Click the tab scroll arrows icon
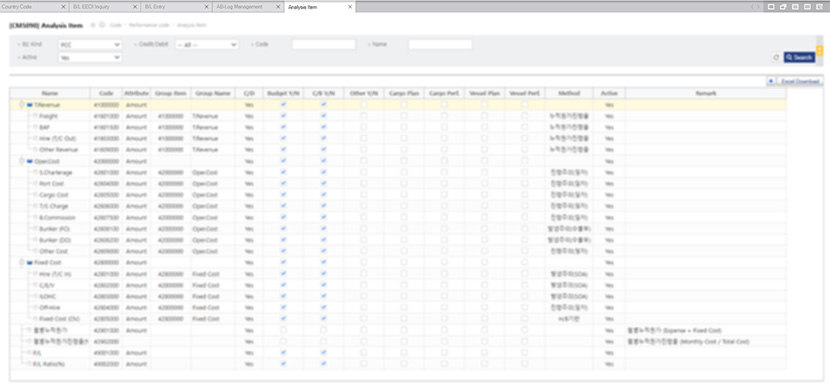The width and height of the screenshot is (830, 388). pos(756,7)
